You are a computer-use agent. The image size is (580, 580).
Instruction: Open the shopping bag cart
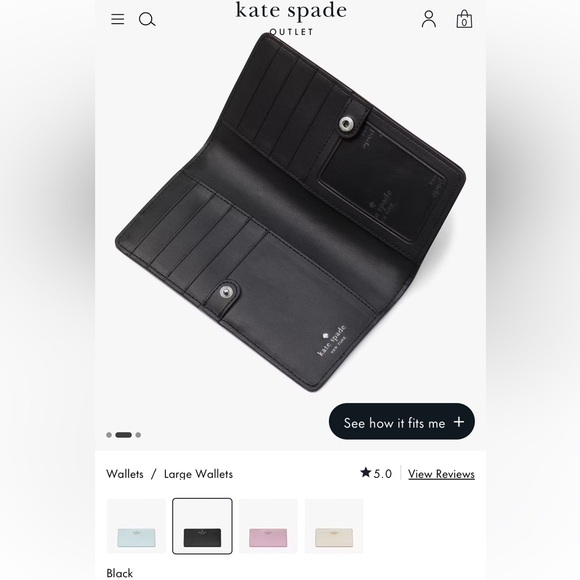[464, 19]
